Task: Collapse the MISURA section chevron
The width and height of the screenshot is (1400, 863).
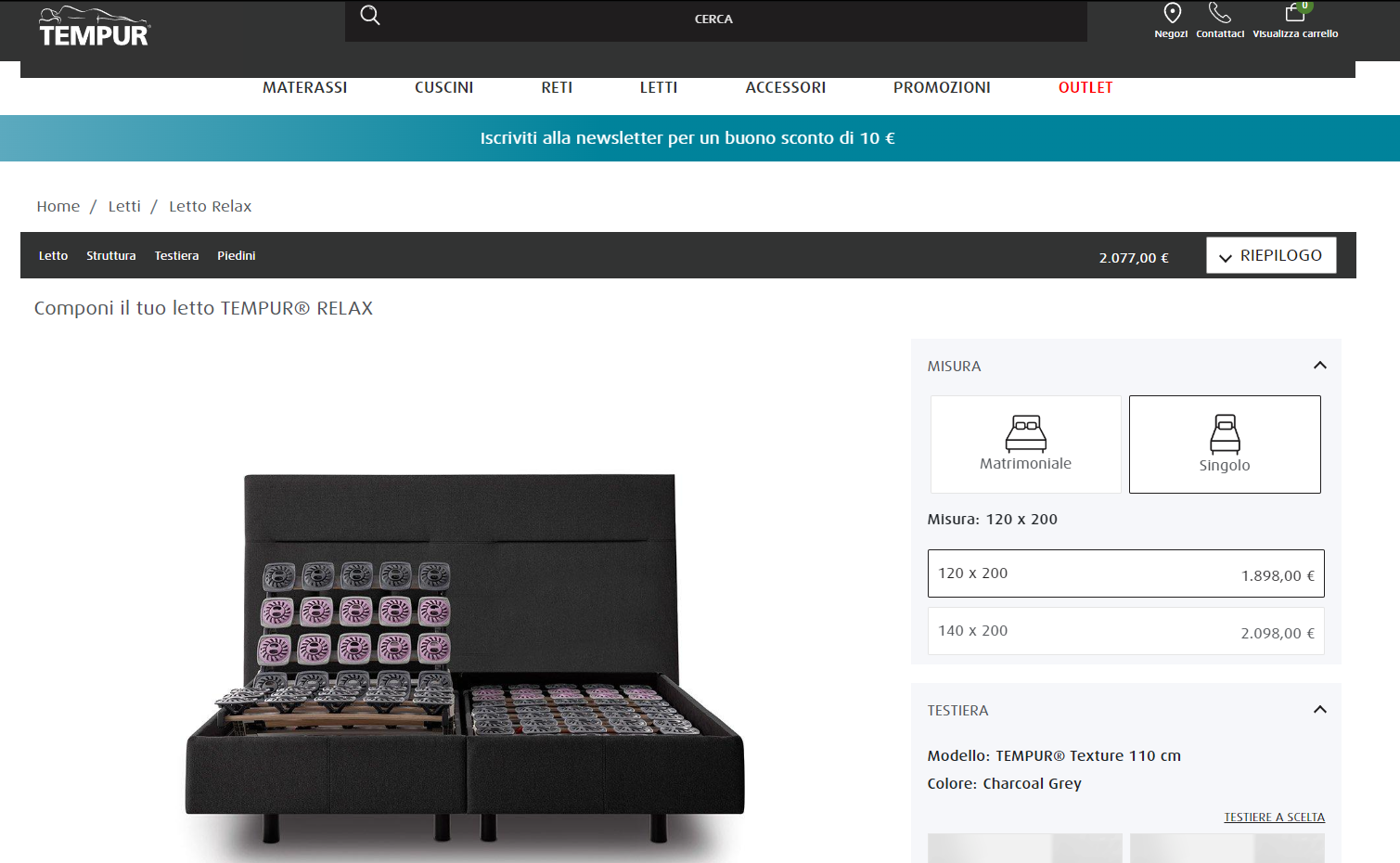Action: [1319, 366]
